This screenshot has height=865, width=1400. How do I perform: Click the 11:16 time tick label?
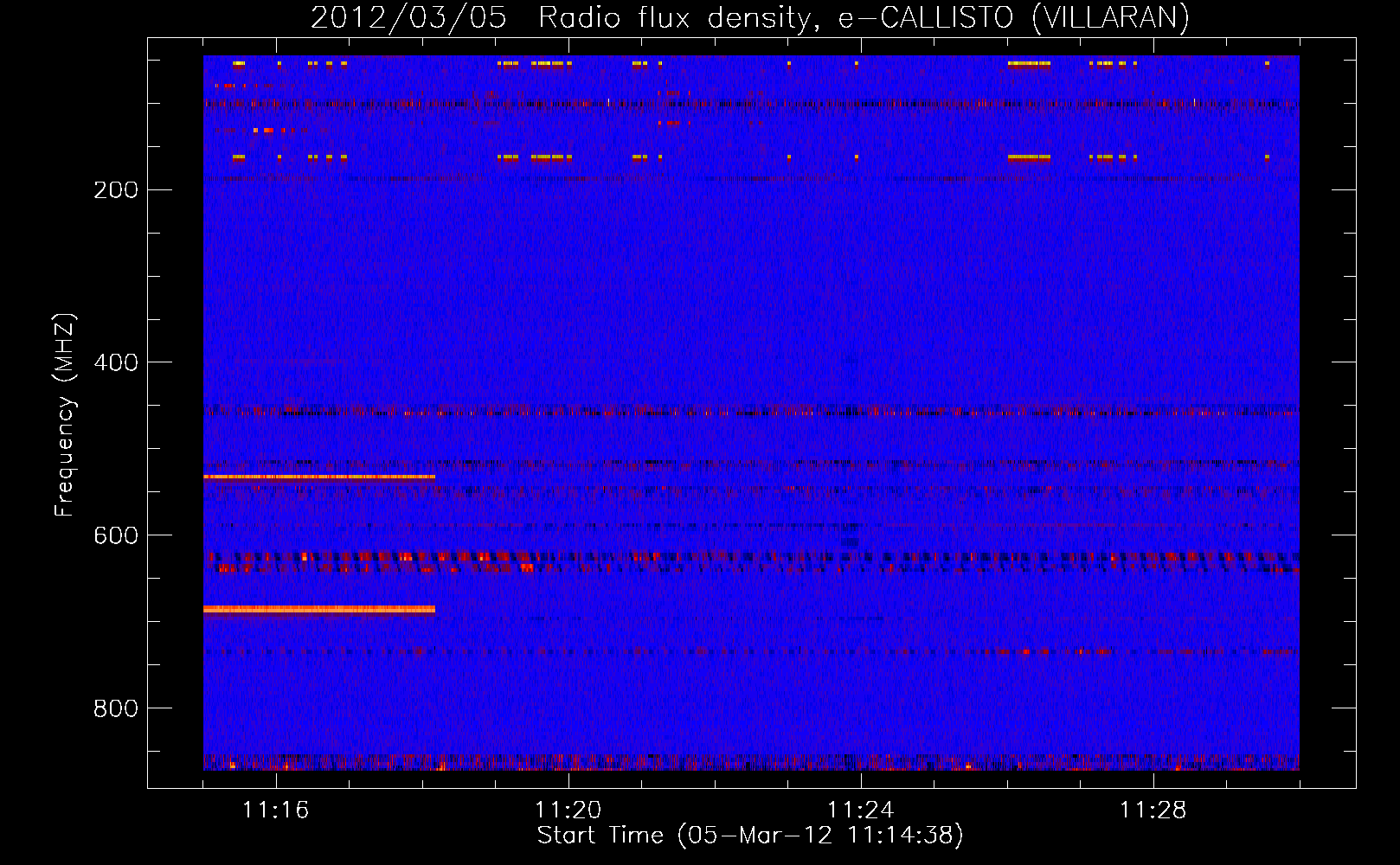[x=276, y=811]
